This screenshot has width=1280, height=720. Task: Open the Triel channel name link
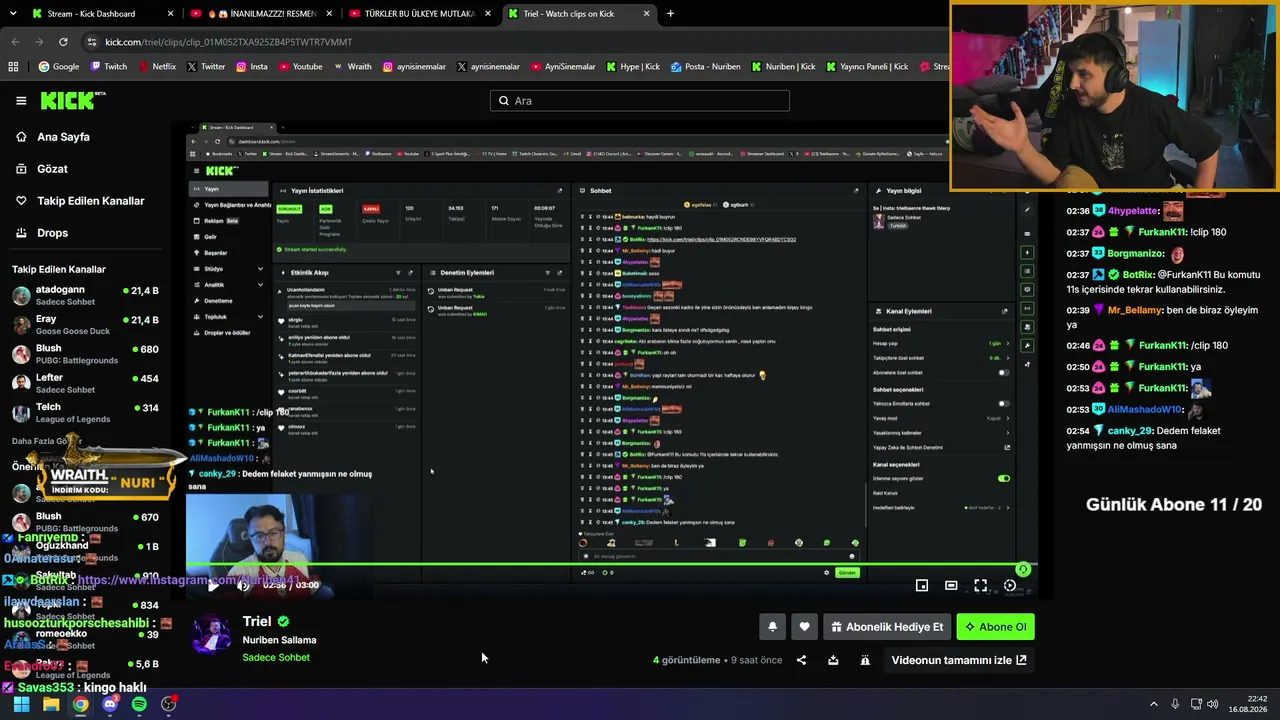257,621
